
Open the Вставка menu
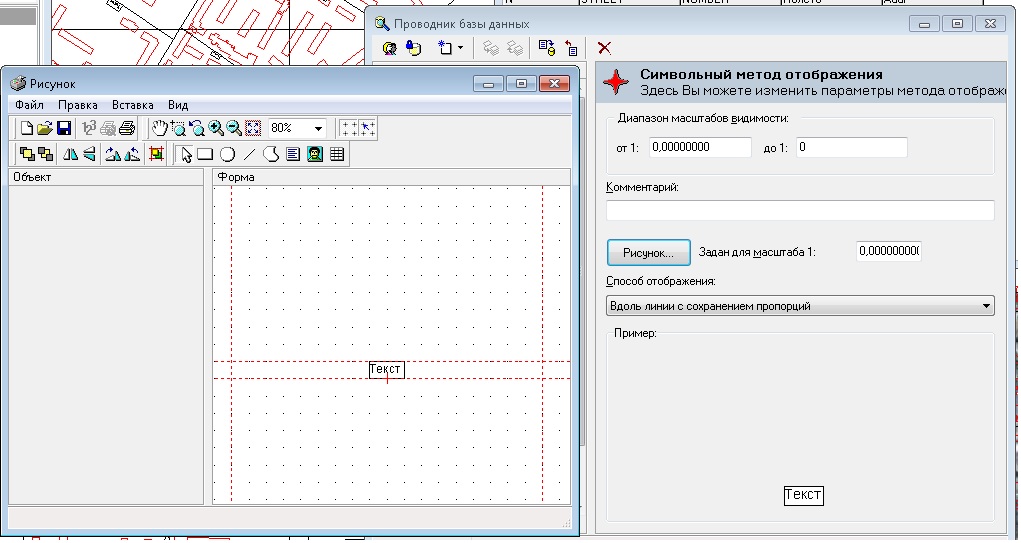133,105
